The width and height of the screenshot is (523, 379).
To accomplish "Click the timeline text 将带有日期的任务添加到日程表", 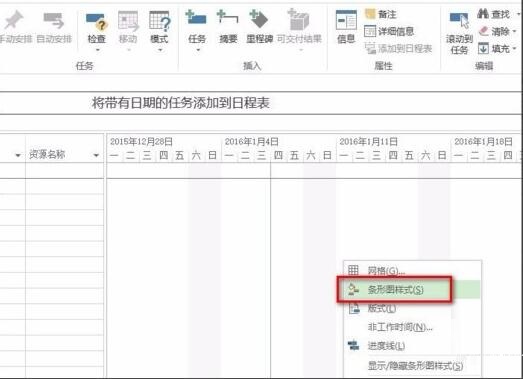I will 180,103.
